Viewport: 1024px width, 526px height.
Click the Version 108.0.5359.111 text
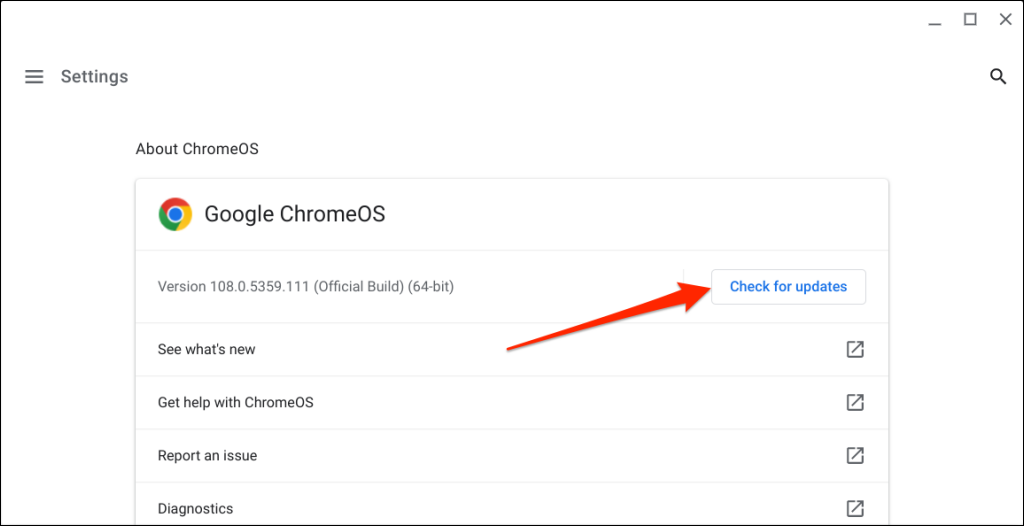tap(305, 287)
